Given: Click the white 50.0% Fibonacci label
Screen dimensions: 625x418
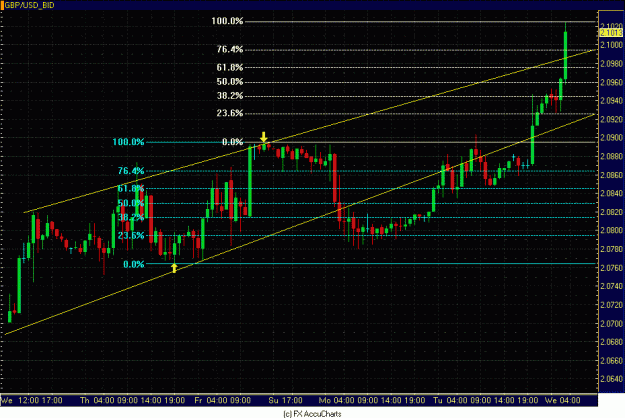Looking at the screenshot, I should click(x=230, y=82).
